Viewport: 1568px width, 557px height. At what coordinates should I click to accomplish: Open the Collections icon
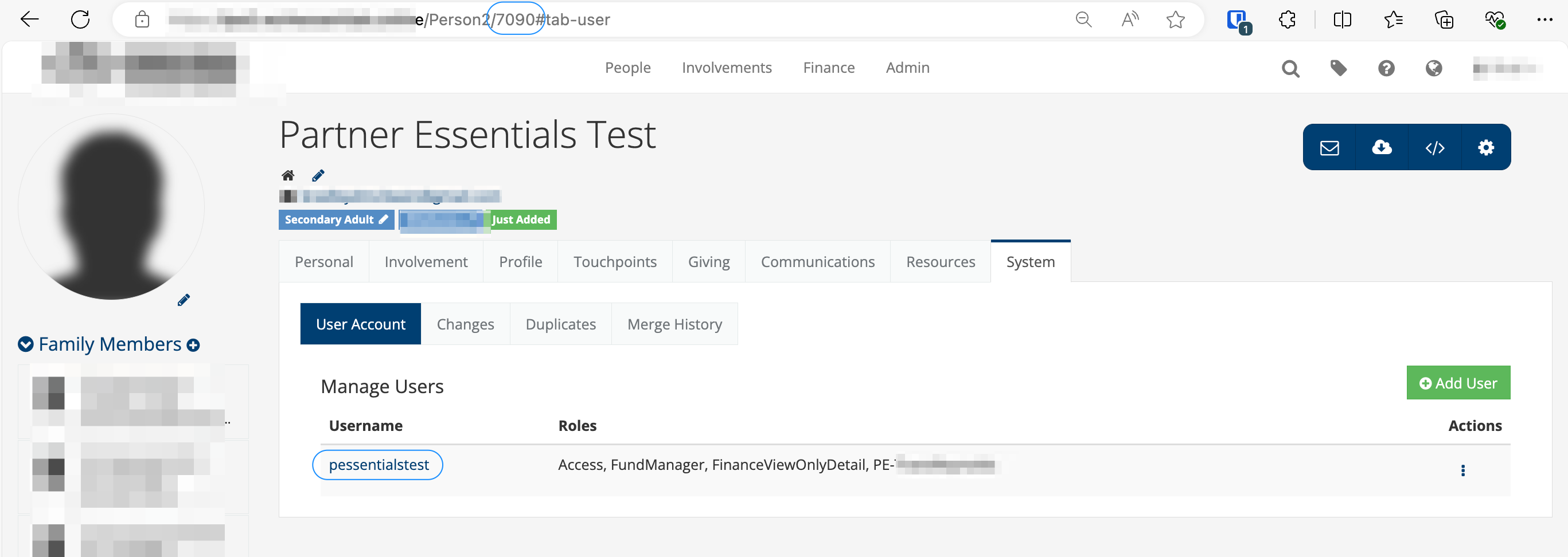coord(1444,19)
